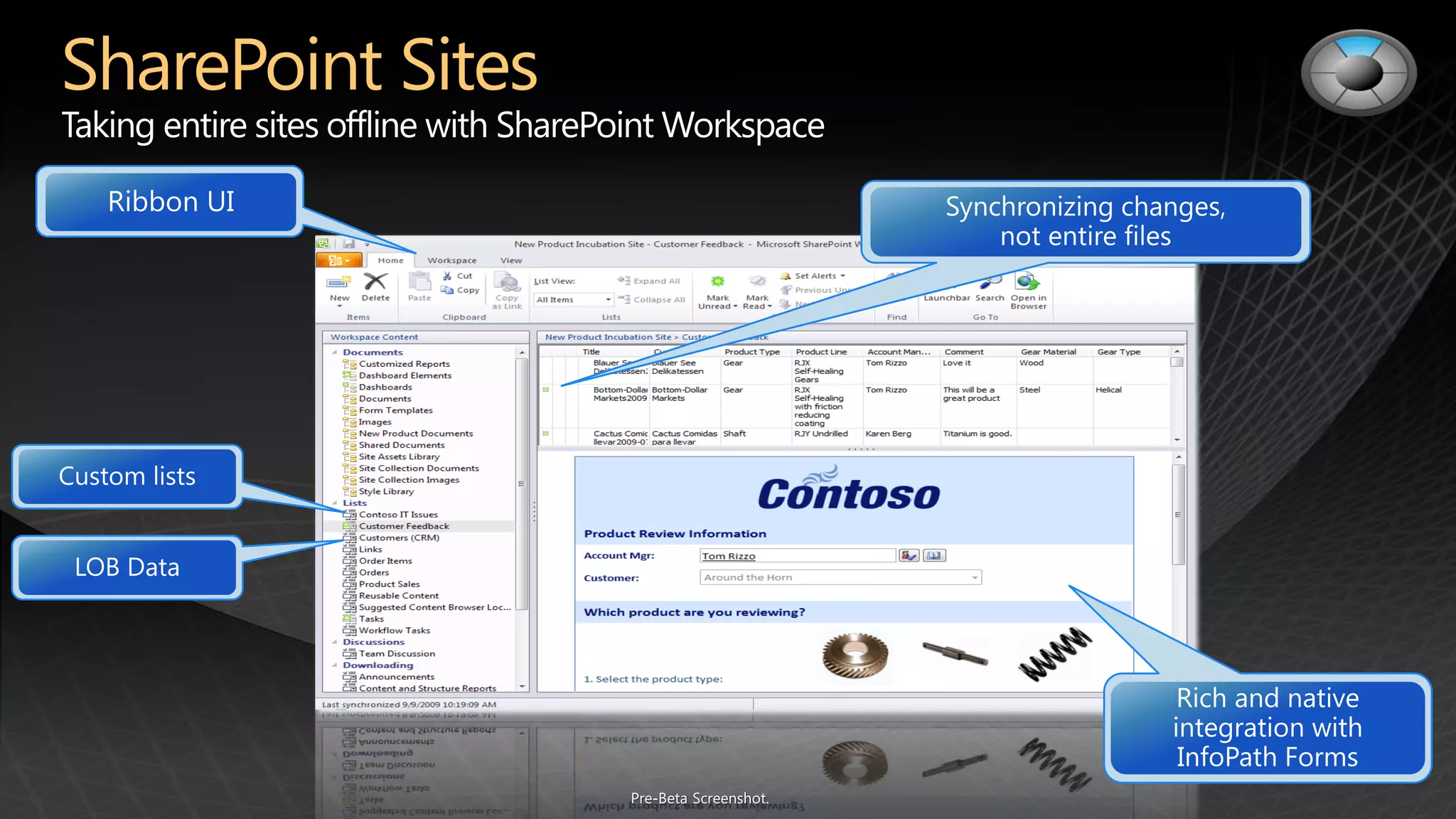Open the Shared Documents library
1456x819 pixels.
[402, 445]
